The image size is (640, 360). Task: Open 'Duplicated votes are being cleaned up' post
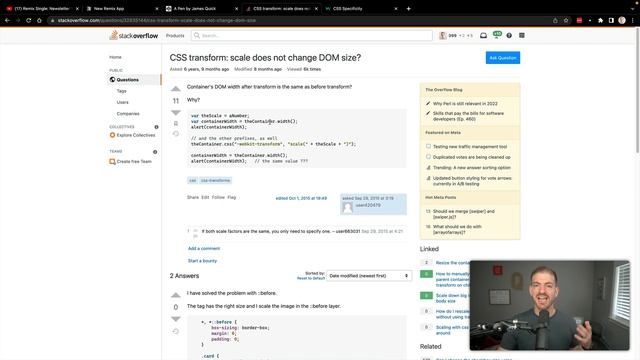tap(471, 157)
